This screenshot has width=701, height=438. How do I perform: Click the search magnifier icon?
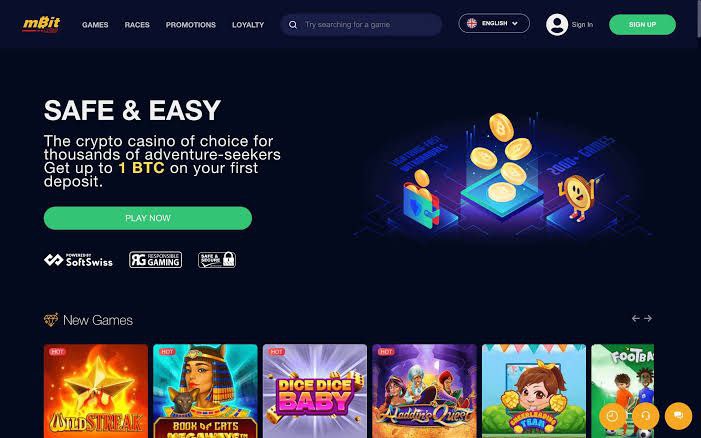click(x=293, y=25)
